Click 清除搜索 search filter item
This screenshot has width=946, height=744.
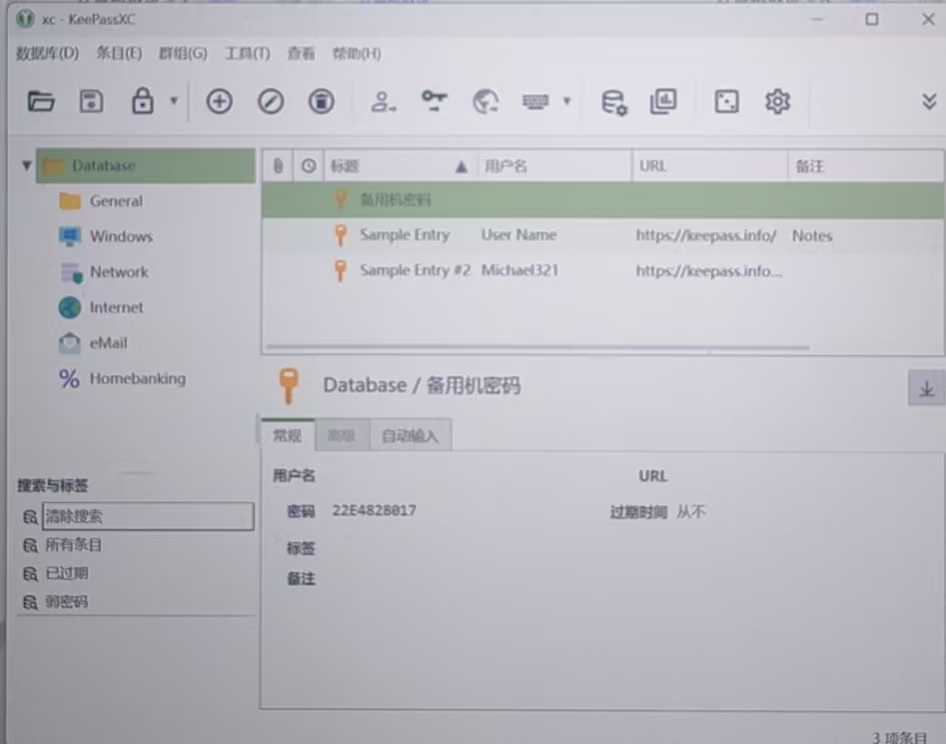(148, 517)
